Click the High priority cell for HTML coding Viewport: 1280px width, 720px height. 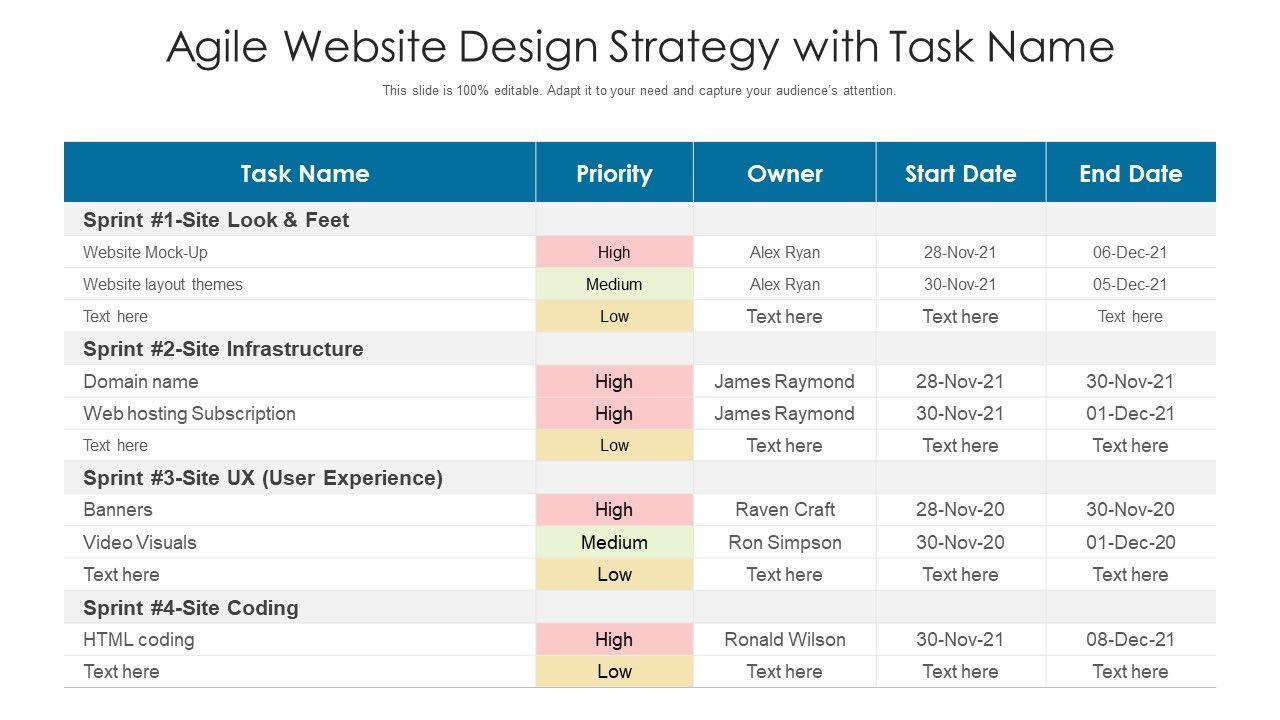tap(614, 639)
